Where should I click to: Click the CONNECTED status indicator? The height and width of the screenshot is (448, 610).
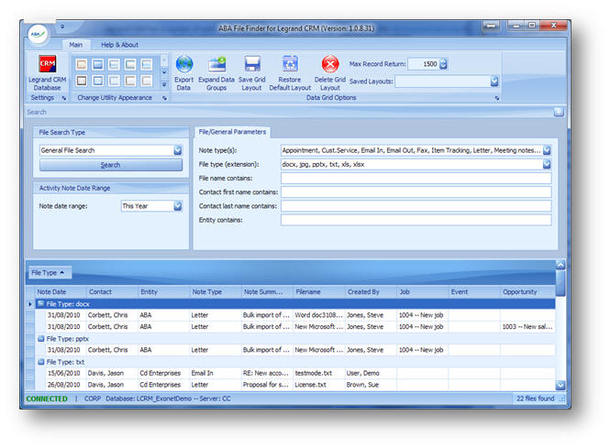click(x=47, y=399)
